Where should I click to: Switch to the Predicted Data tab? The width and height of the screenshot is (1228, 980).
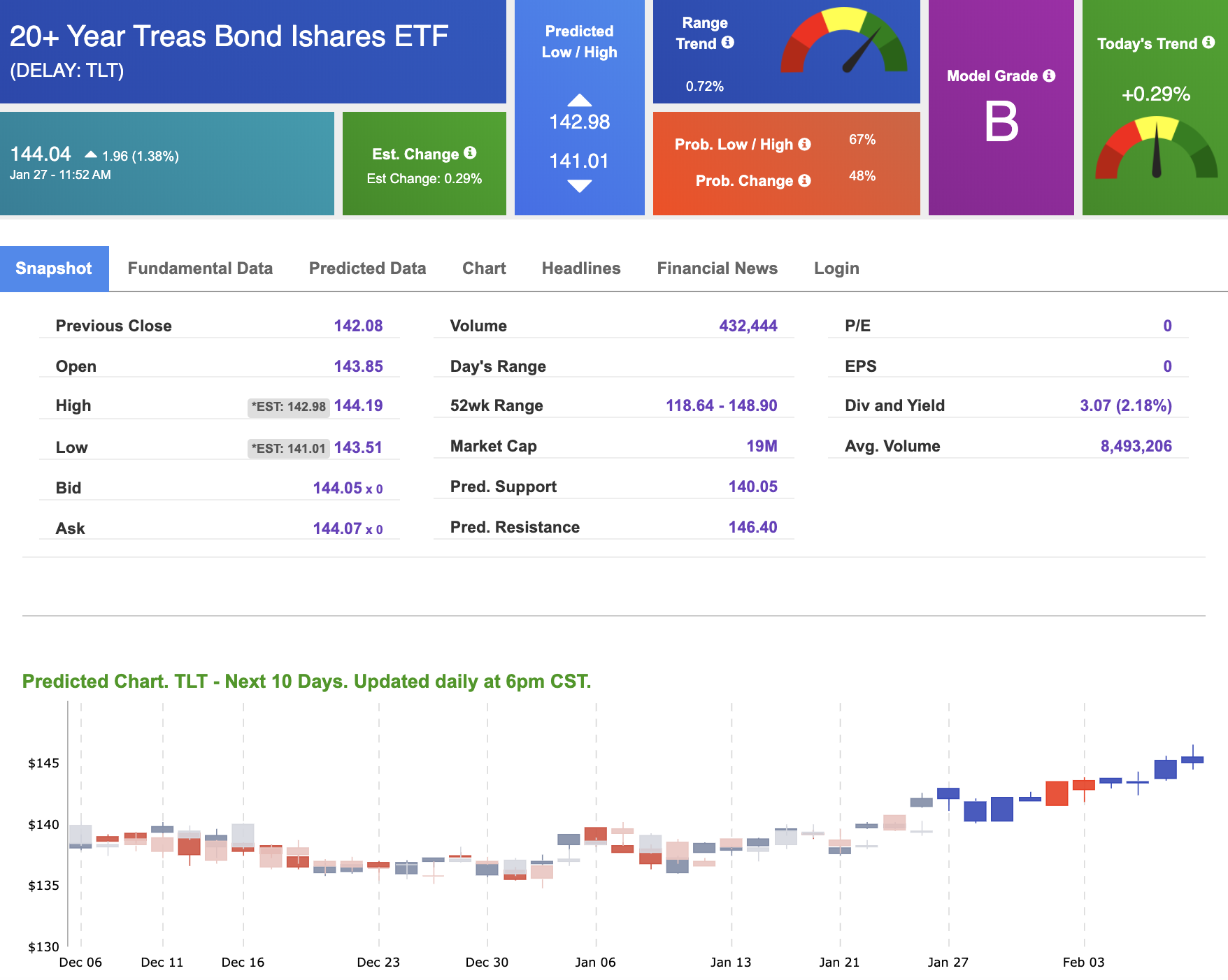point(367,268)
